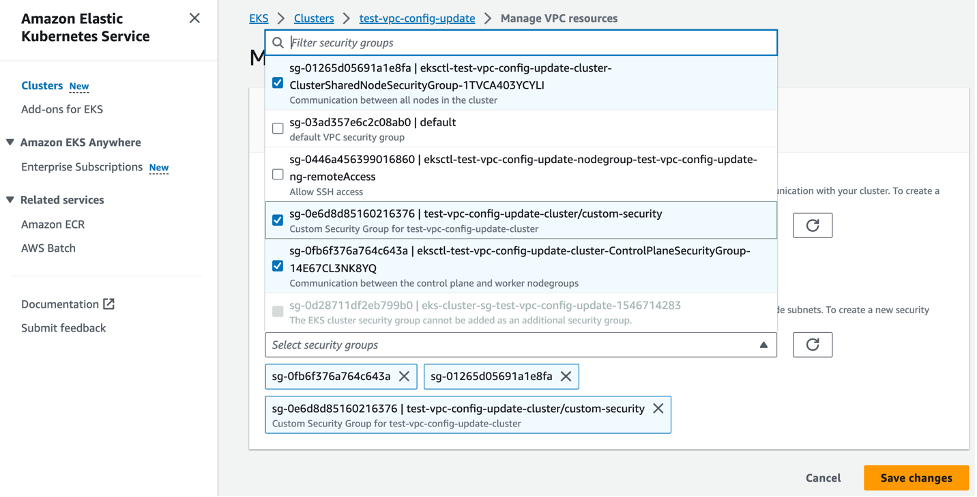Remove custom-security group tag with X
977x497 pixels.
(658, 409)
